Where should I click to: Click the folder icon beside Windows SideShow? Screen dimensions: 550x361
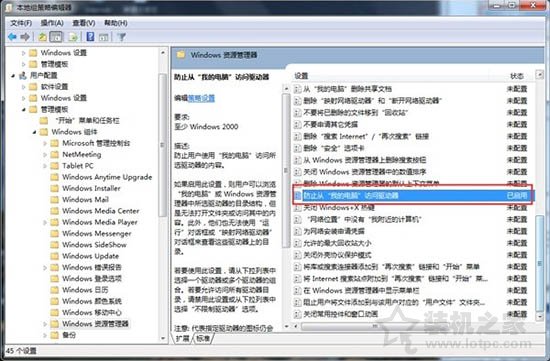click(x=54, y=245)
